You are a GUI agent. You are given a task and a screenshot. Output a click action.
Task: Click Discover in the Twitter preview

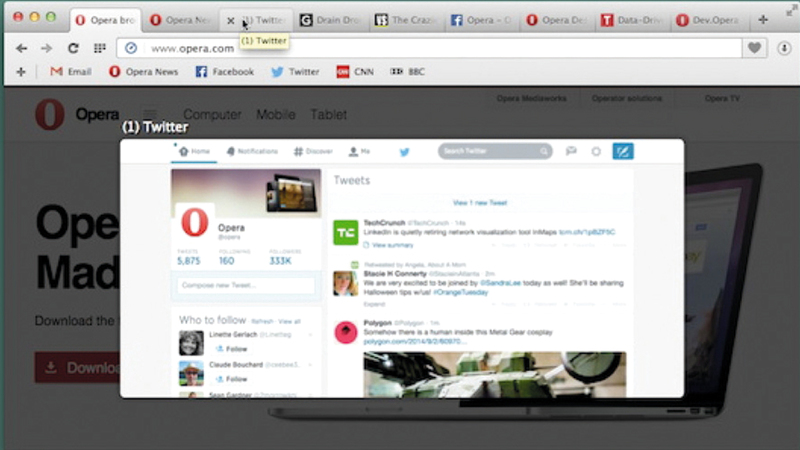click(313, 152)
